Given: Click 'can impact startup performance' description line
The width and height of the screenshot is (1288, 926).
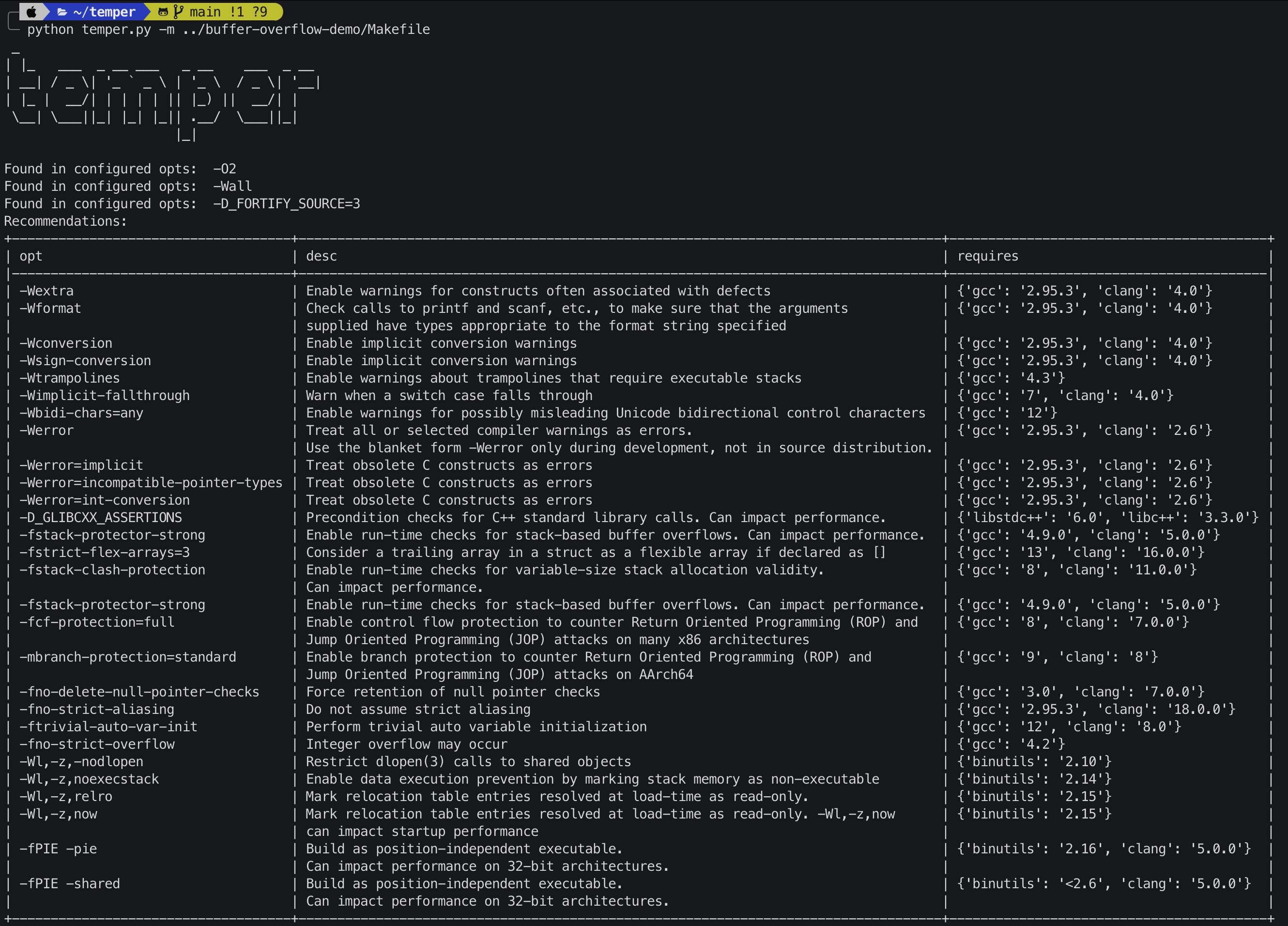Looking at the screenshot, I should (422, 832).
